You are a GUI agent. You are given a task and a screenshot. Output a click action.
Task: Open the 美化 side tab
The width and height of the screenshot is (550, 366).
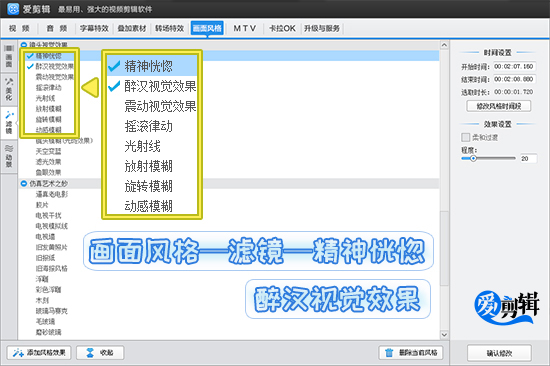(9, 89)
